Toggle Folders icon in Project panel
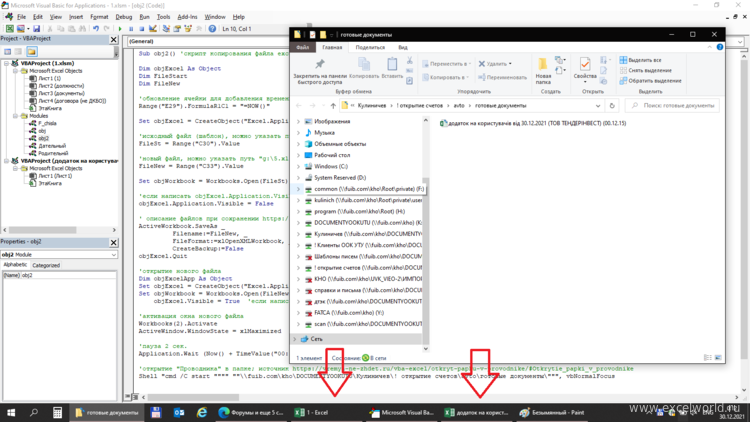 click(x=32, y=51)
